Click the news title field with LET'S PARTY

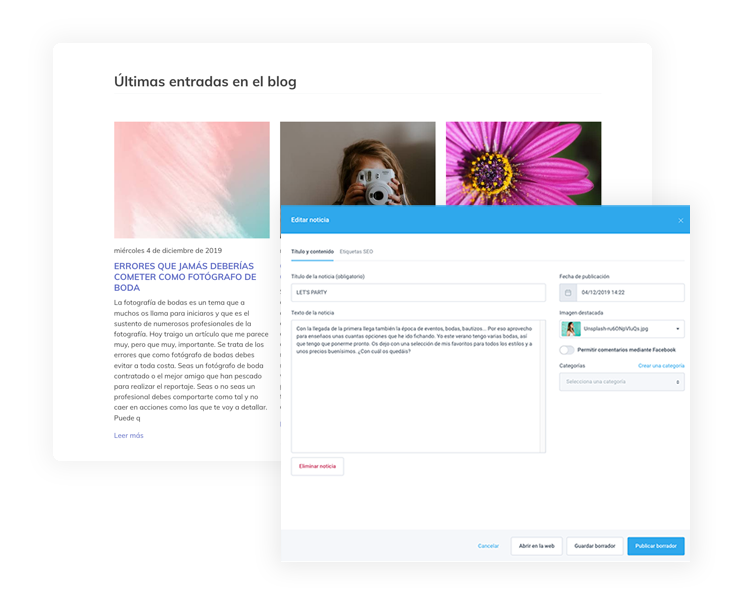click(418, 293)
